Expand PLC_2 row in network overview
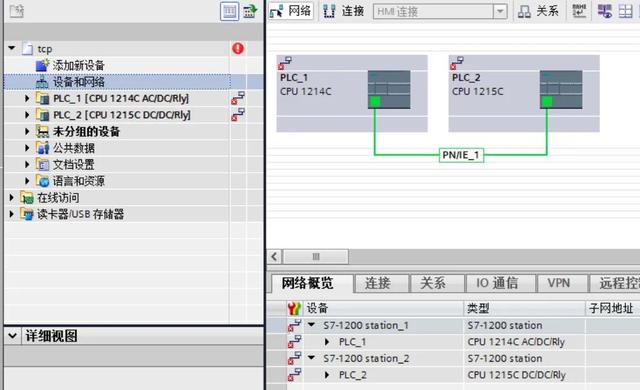This screenshot has height=390, width=640. click(x=327, y=374)
